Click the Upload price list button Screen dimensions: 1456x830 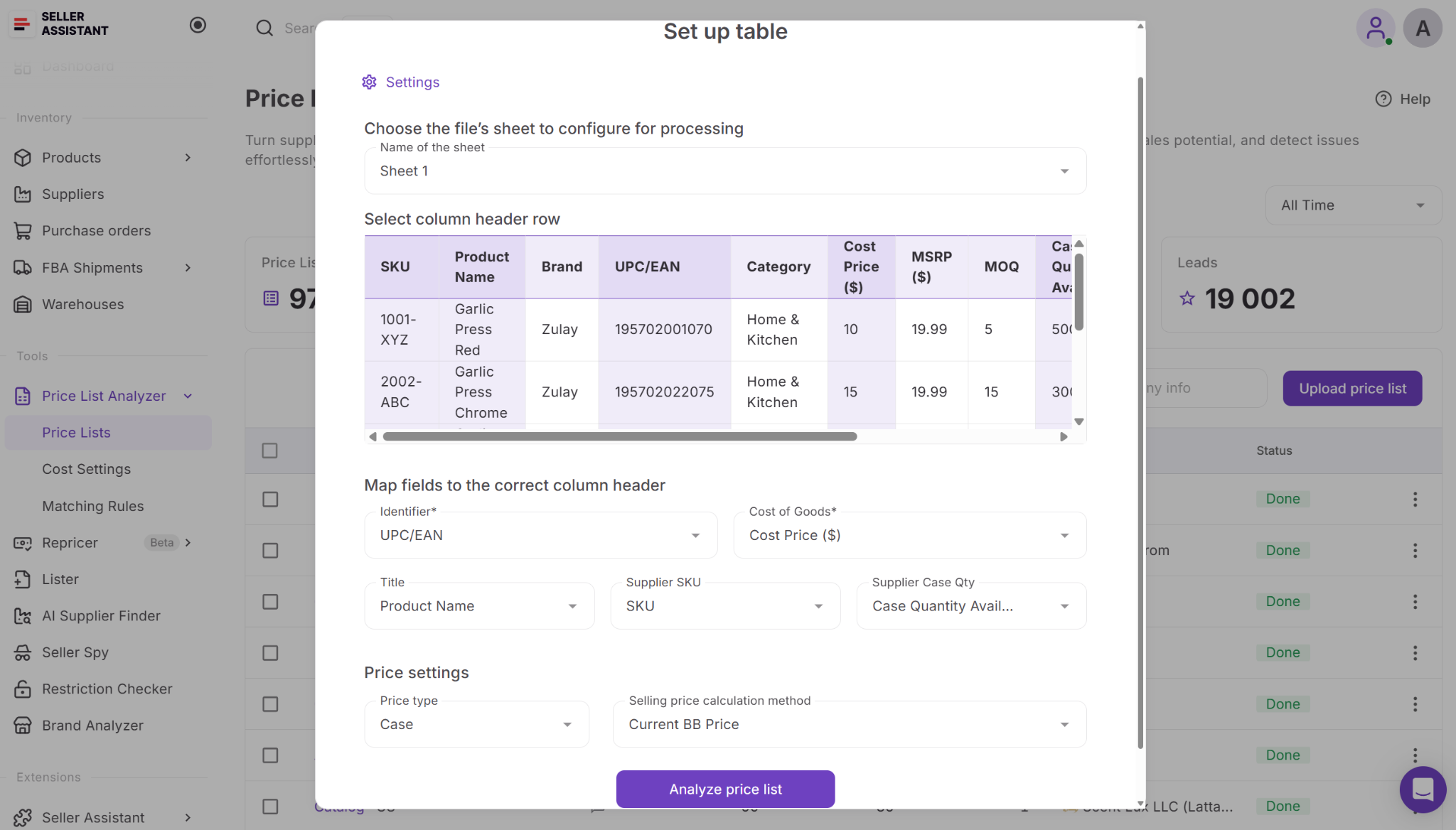(1352, 389)
